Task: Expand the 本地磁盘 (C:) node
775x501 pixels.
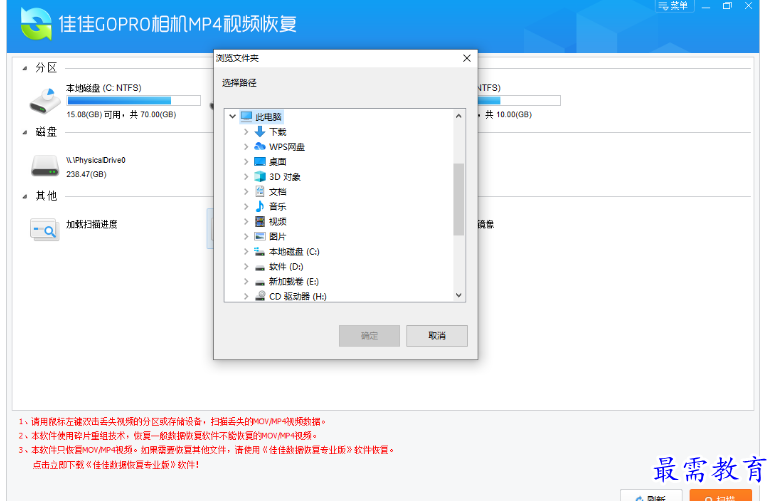Action: [246, 251]
